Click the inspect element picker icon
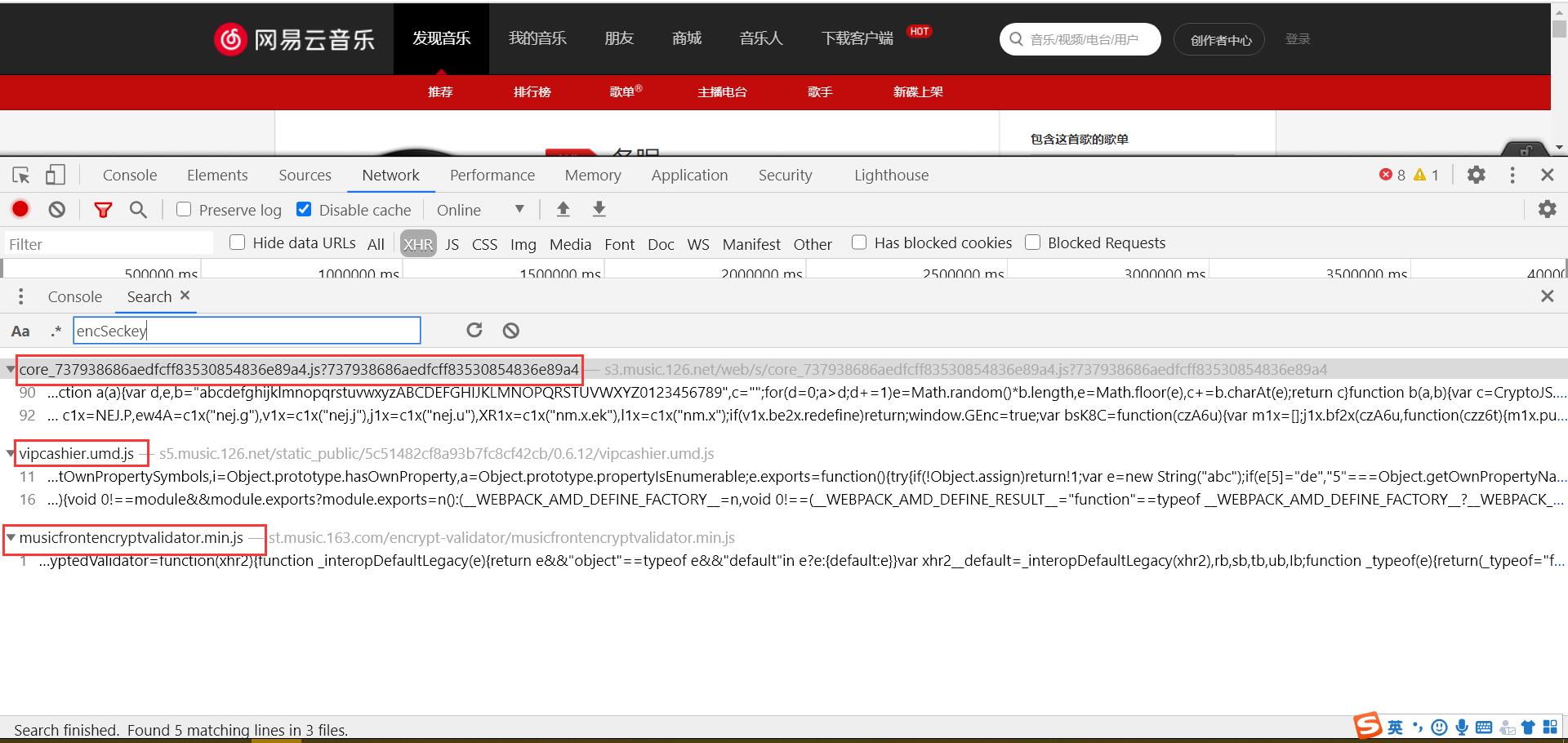Viewport: 1568px width, 743px height. coord(21,175)
